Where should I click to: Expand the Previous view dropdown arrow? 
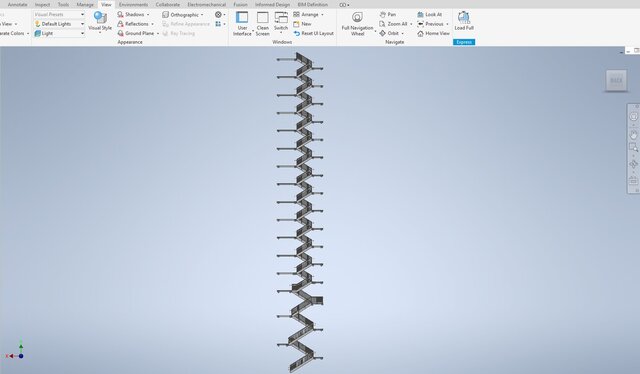click(447, 24)
